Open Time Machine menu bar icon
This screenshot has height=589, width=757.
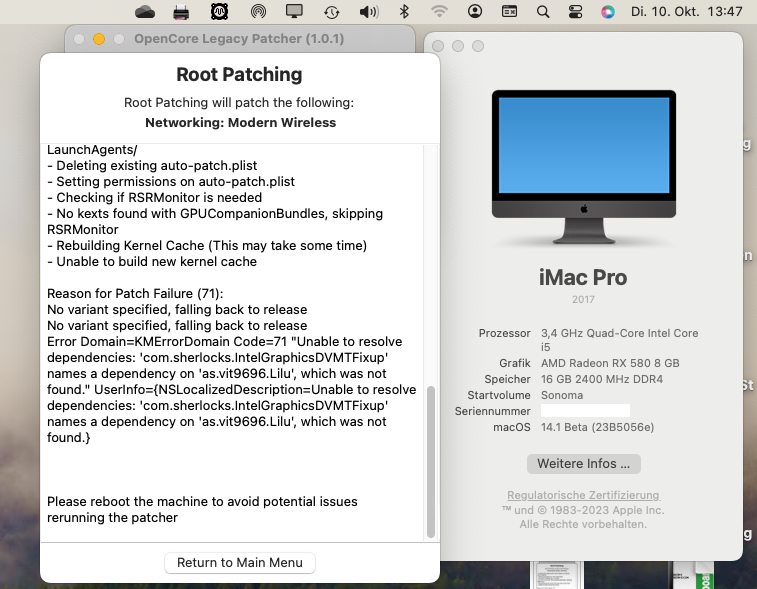pyautogui.click(x=331, y=12)
